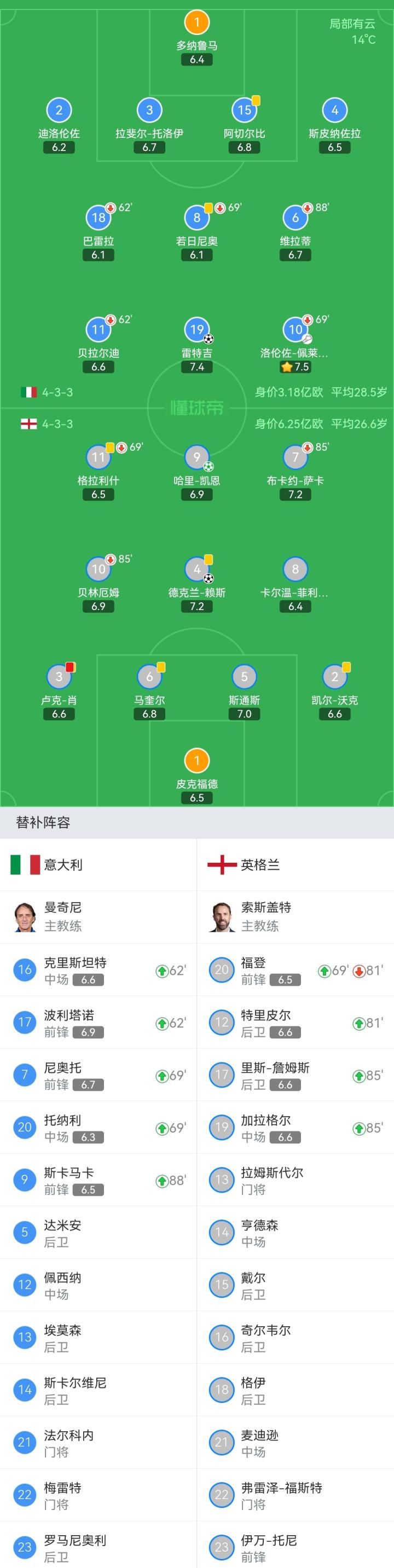Open coach Mancini's portrait photo
The width and height of the screenshot is (394, 1568).
click(25, 917)
